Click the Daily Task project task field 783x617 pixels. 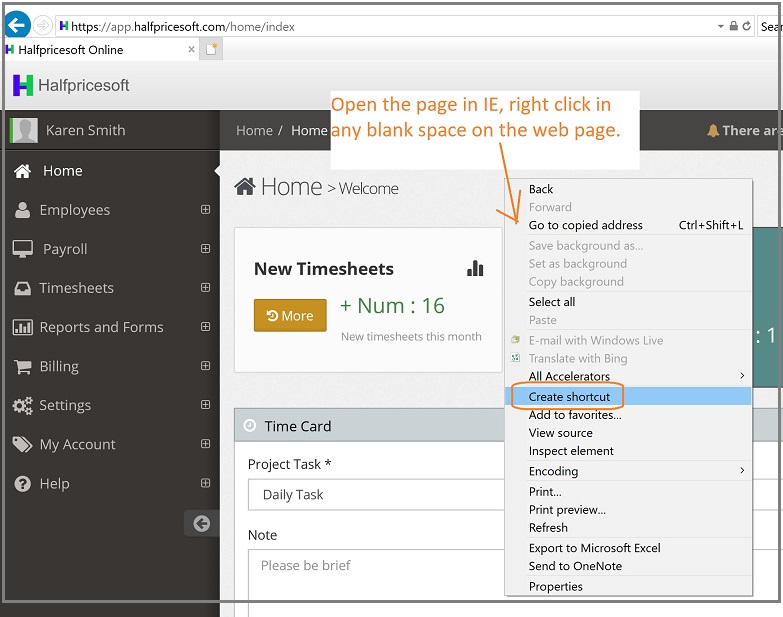[376, 495]
